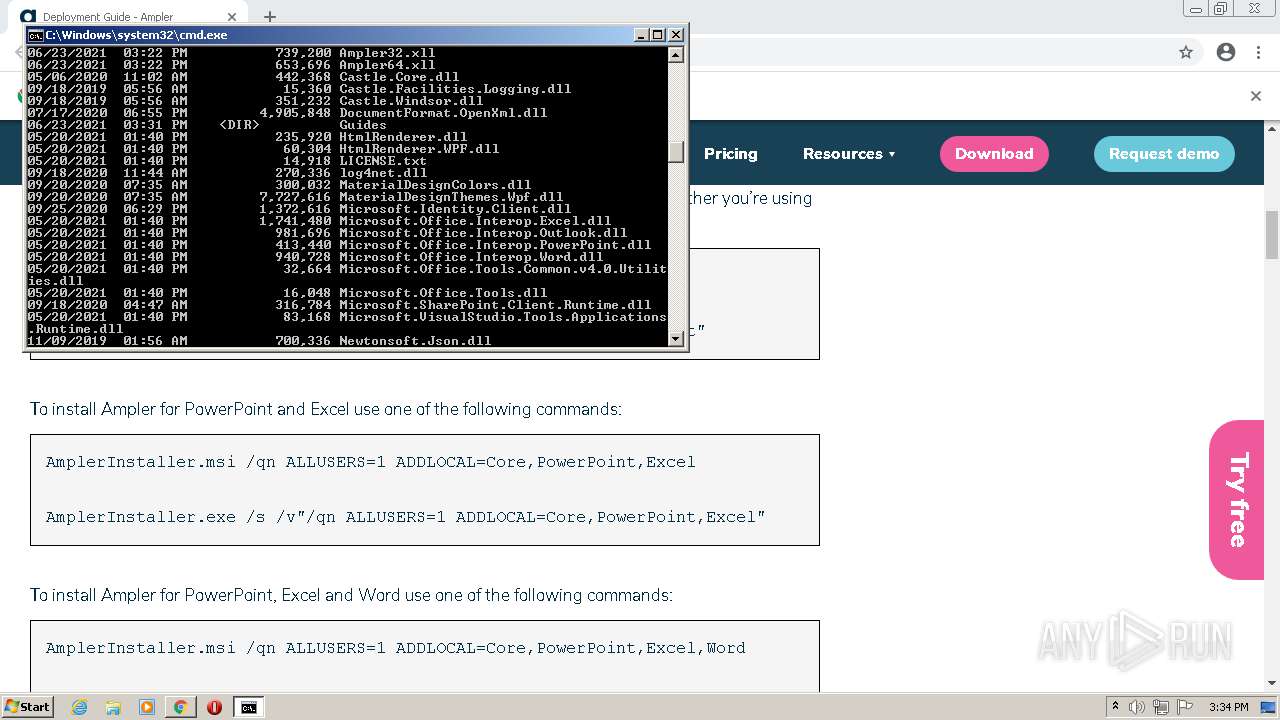Screen dimensions: 1280x720
Task: Click the cmd window scrollbar up arrow
Action: point(676,54)
